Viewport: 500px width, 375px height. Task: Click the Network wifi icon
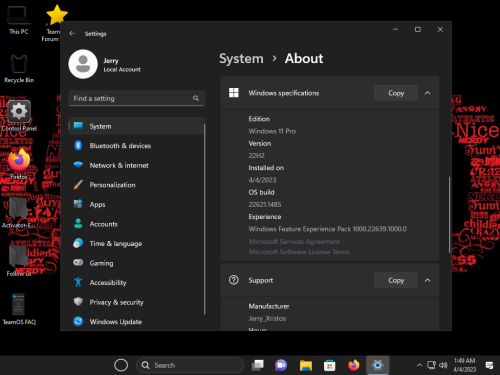pyautogui.click(x=78, y=165)
